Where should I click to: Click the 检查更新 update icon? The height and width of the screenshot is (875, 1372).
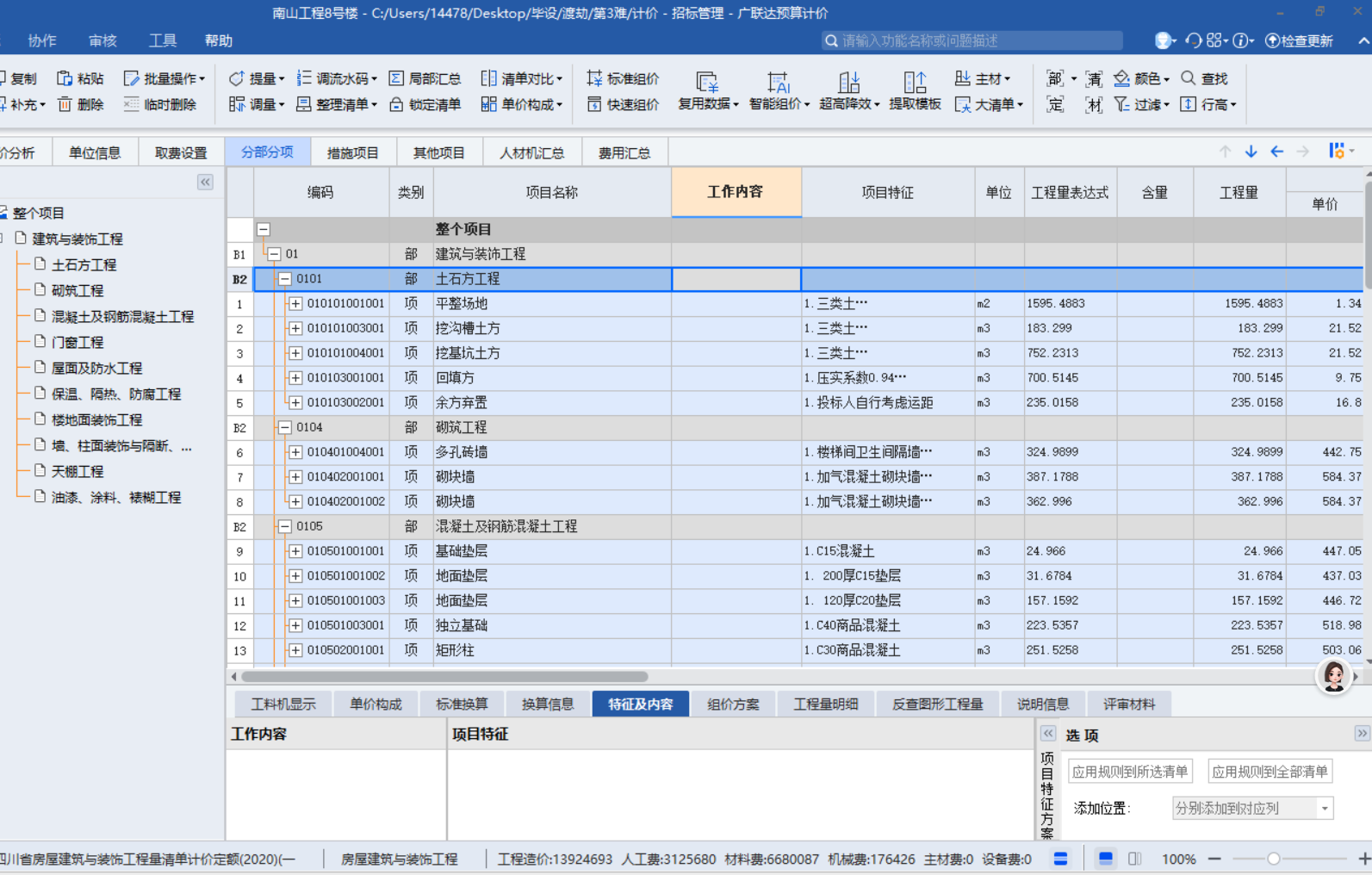(x=1272, y=40)
